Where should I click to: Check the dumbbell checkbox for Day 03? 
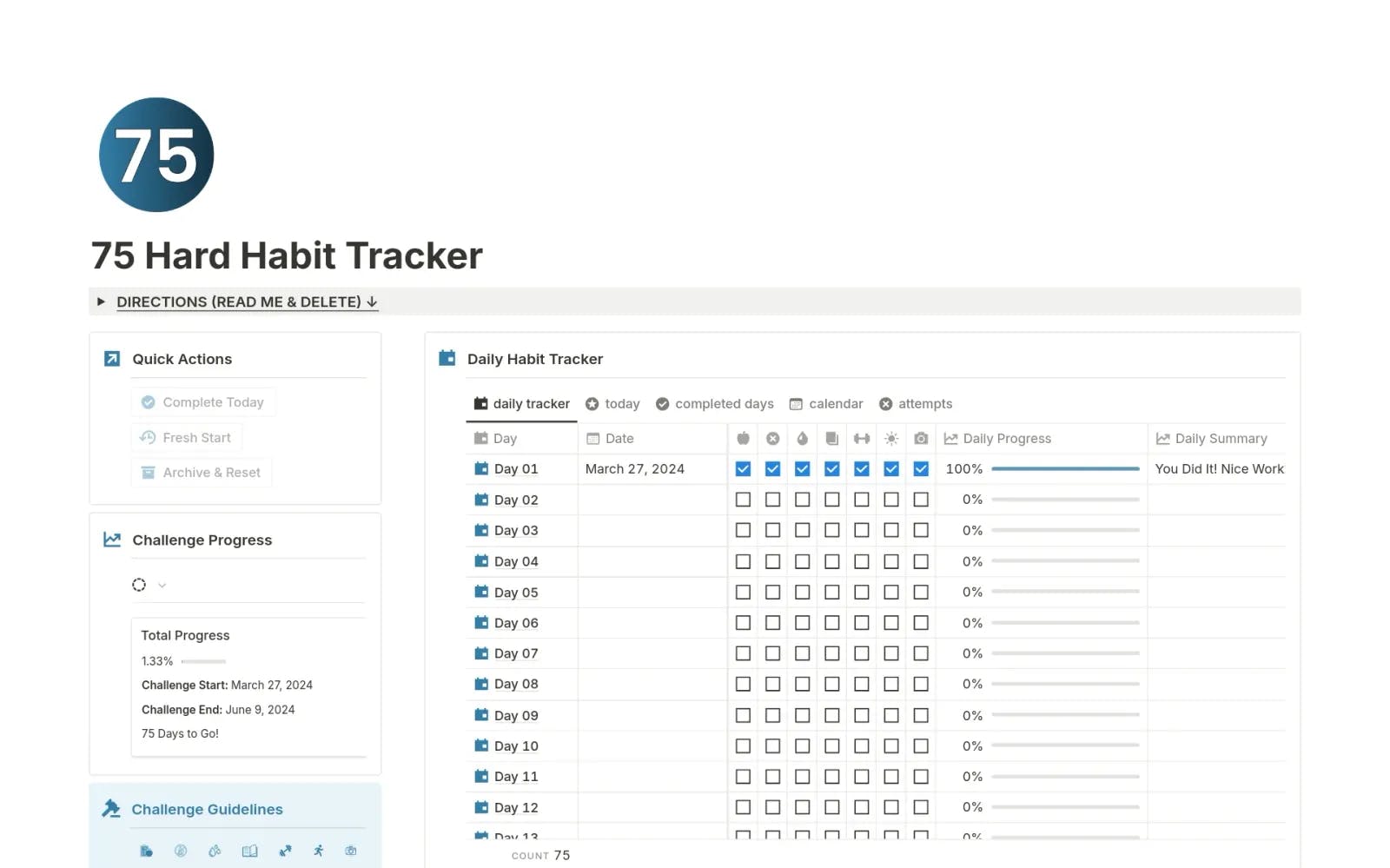(862, 530)
